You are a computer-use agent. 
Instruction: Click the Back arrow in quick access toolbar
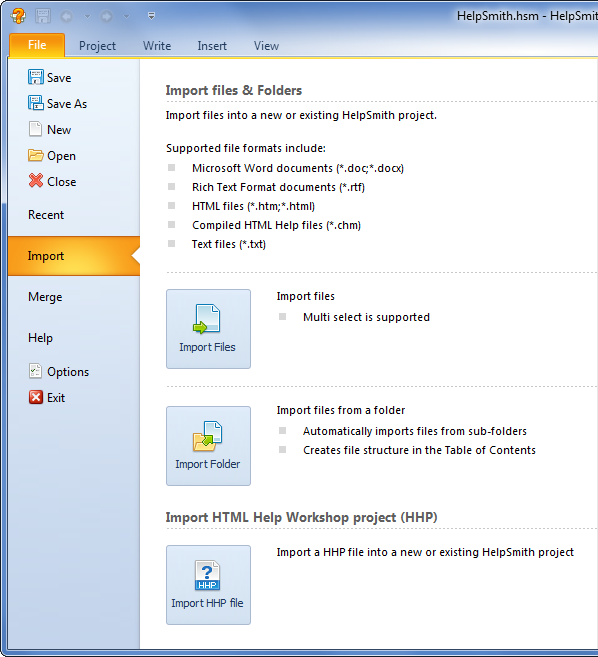(67, 16)
